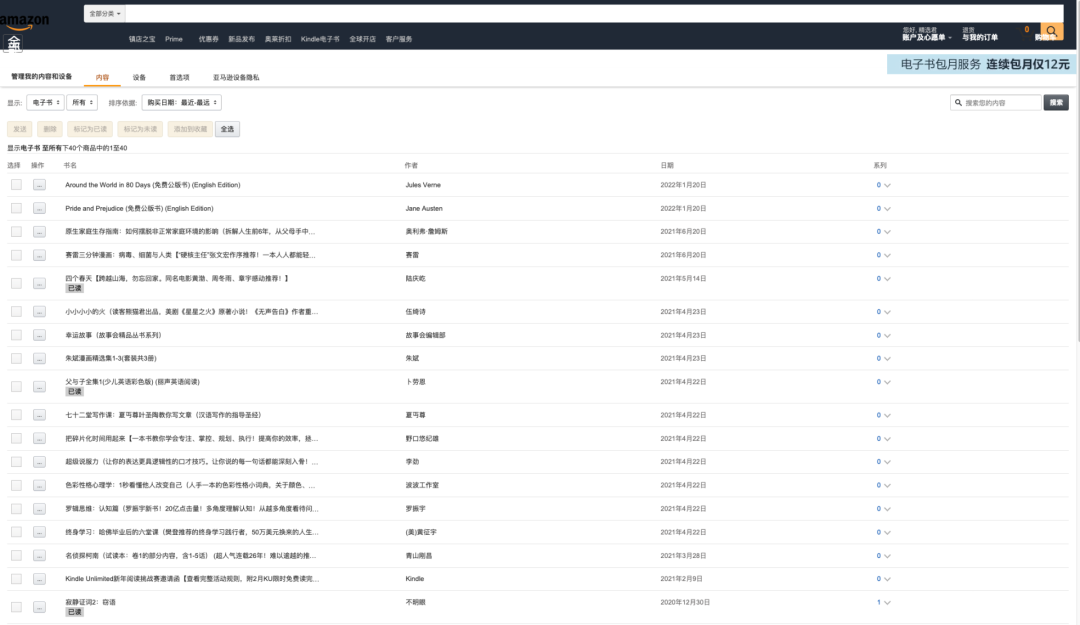The image size is (1080, 625).
Task: Switch to the 设备 tab
Action: point(139,77)
